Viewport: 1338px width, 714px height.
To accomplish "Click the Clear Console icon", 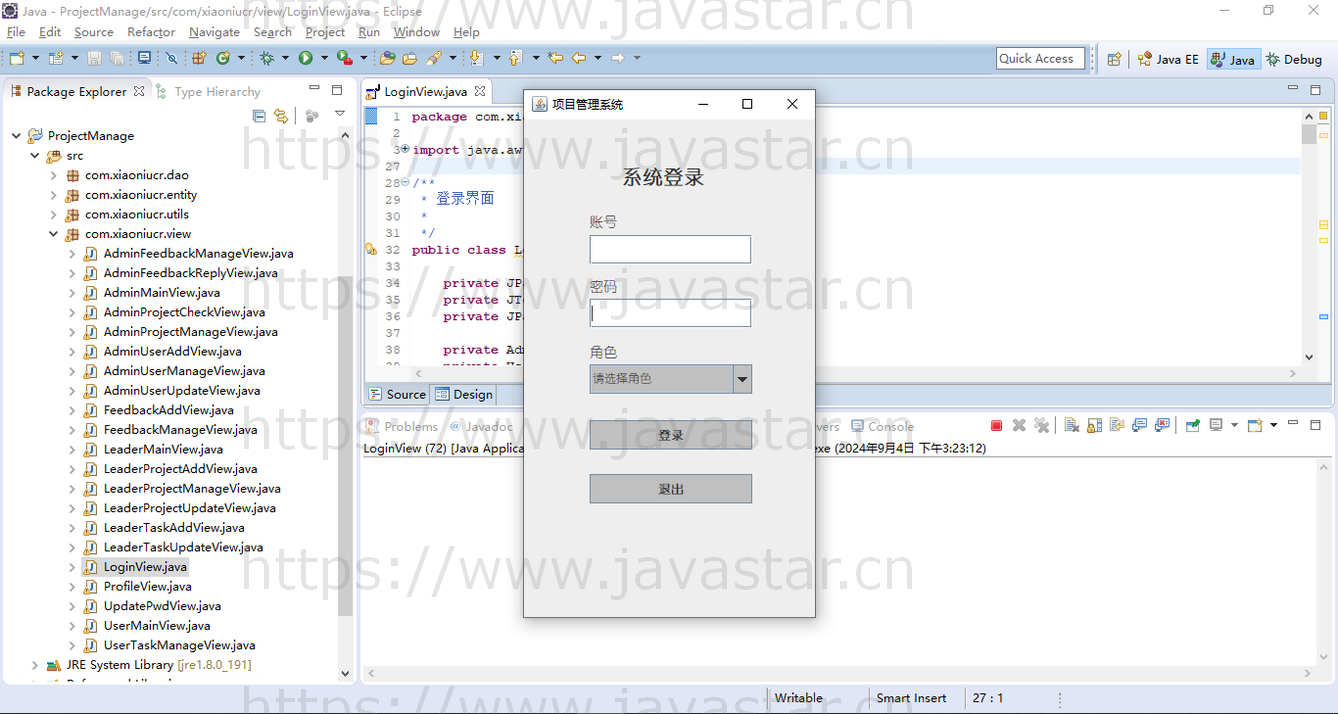I will 1071,426.
